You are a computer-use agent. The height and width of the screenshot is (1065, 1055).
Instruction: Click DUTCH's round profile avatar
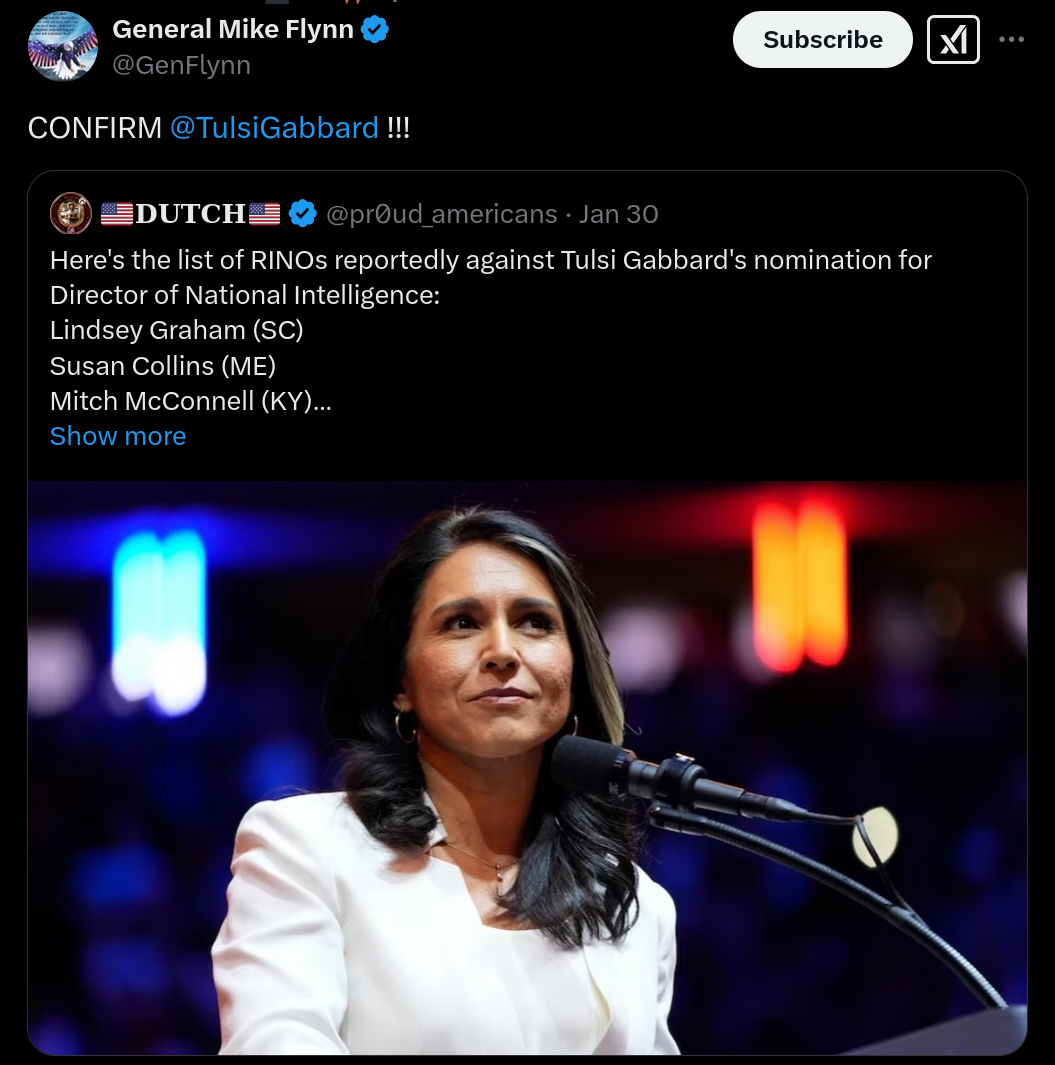point(71,213)
